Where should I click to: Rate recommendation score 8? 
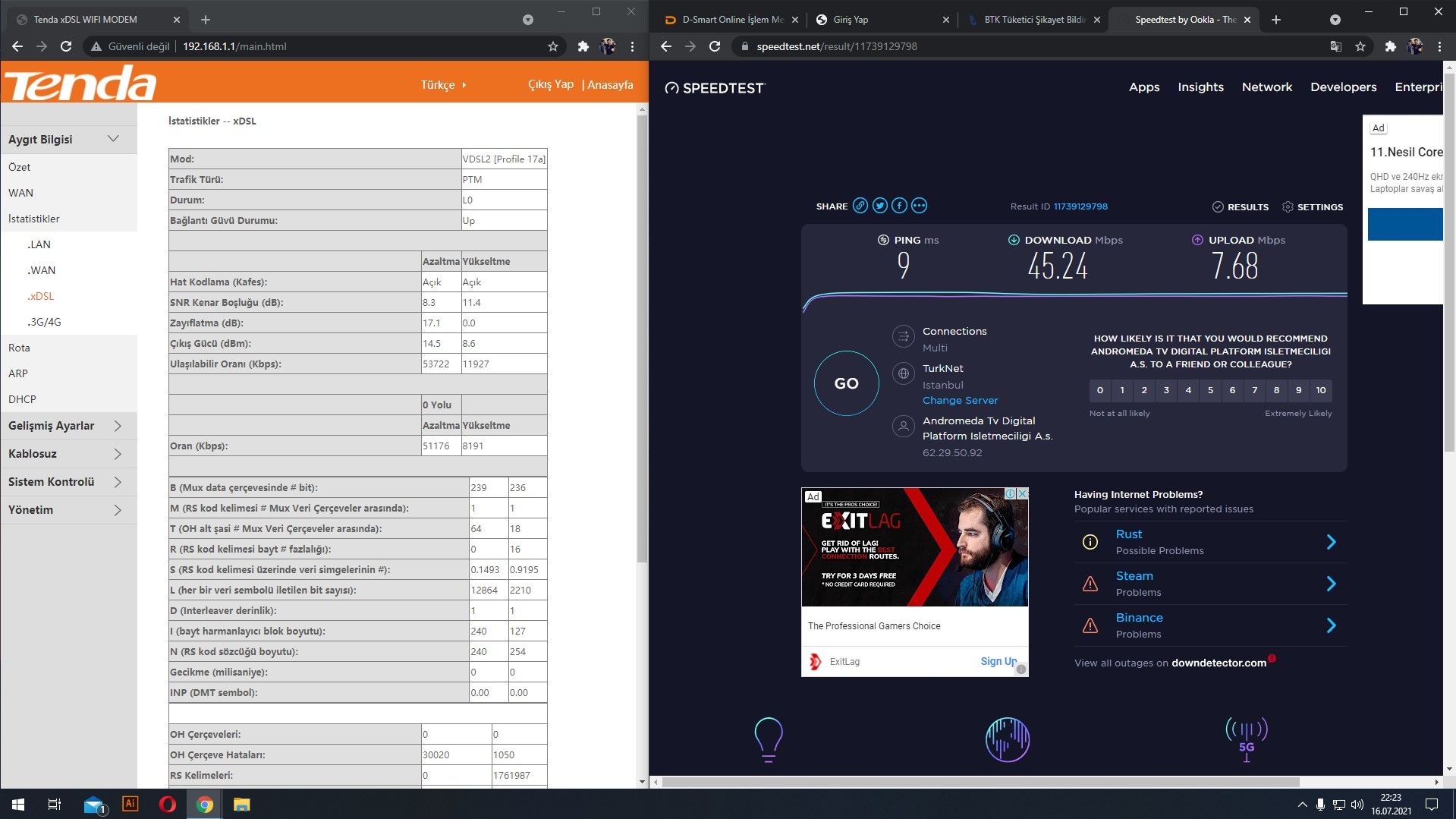click(x=1277, y=390)
